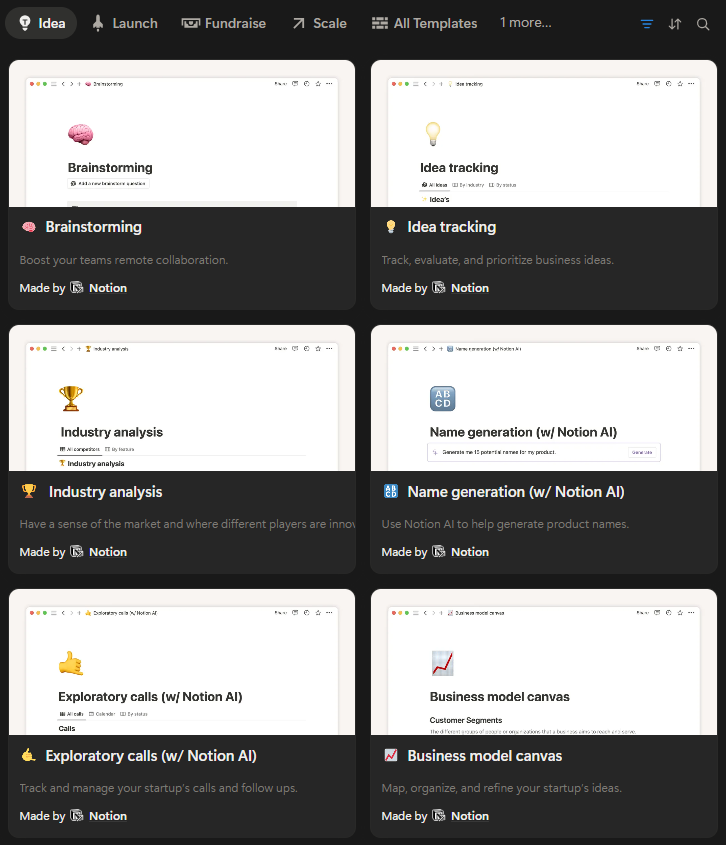Click the brain icon beside Brainstorming title

coord(29,227)
